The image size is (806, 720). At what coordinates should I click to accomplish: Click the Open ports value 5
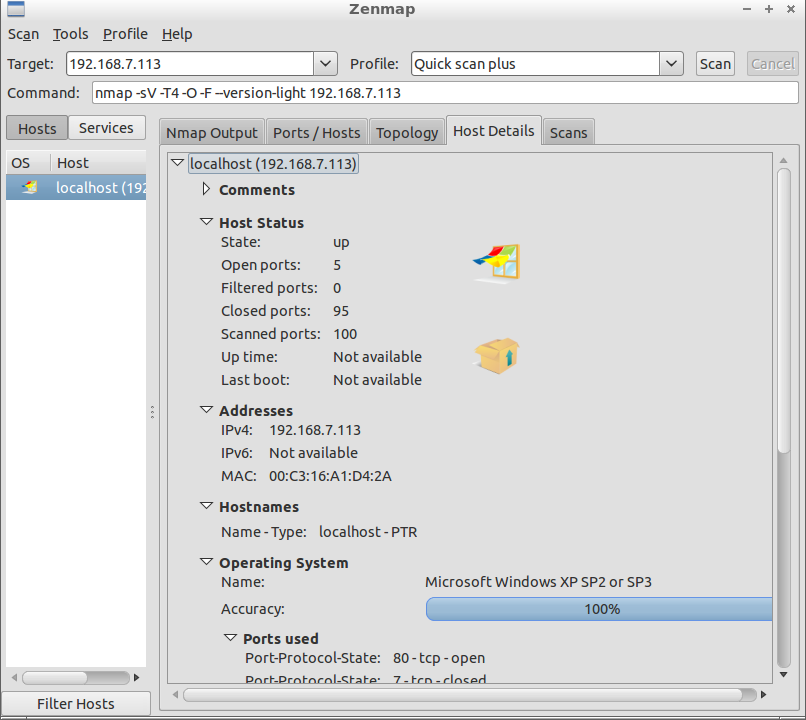pos(337,265)
